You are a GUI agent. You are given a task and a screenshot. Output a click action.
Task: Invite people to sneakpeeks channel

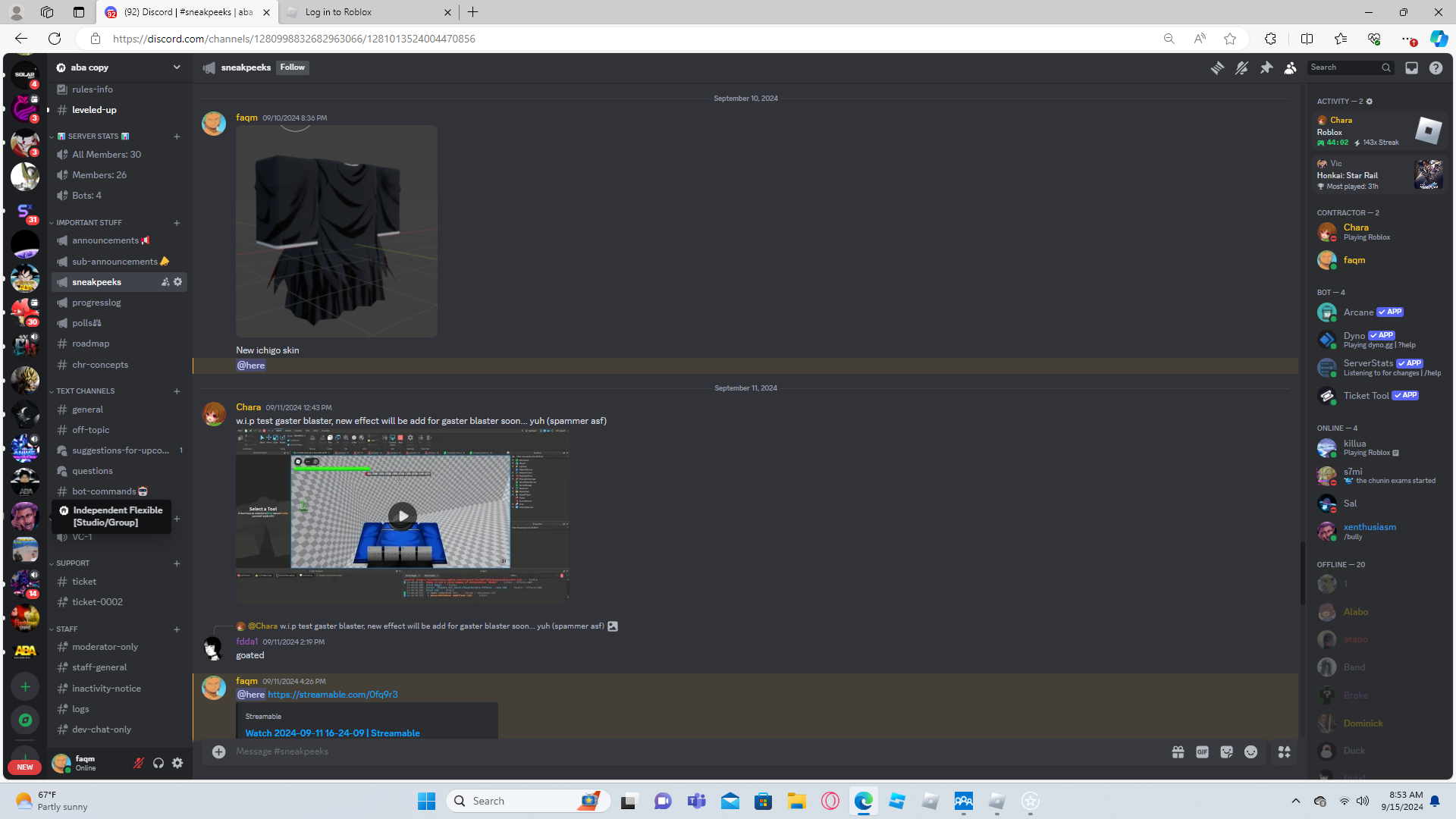click(165, 282)
